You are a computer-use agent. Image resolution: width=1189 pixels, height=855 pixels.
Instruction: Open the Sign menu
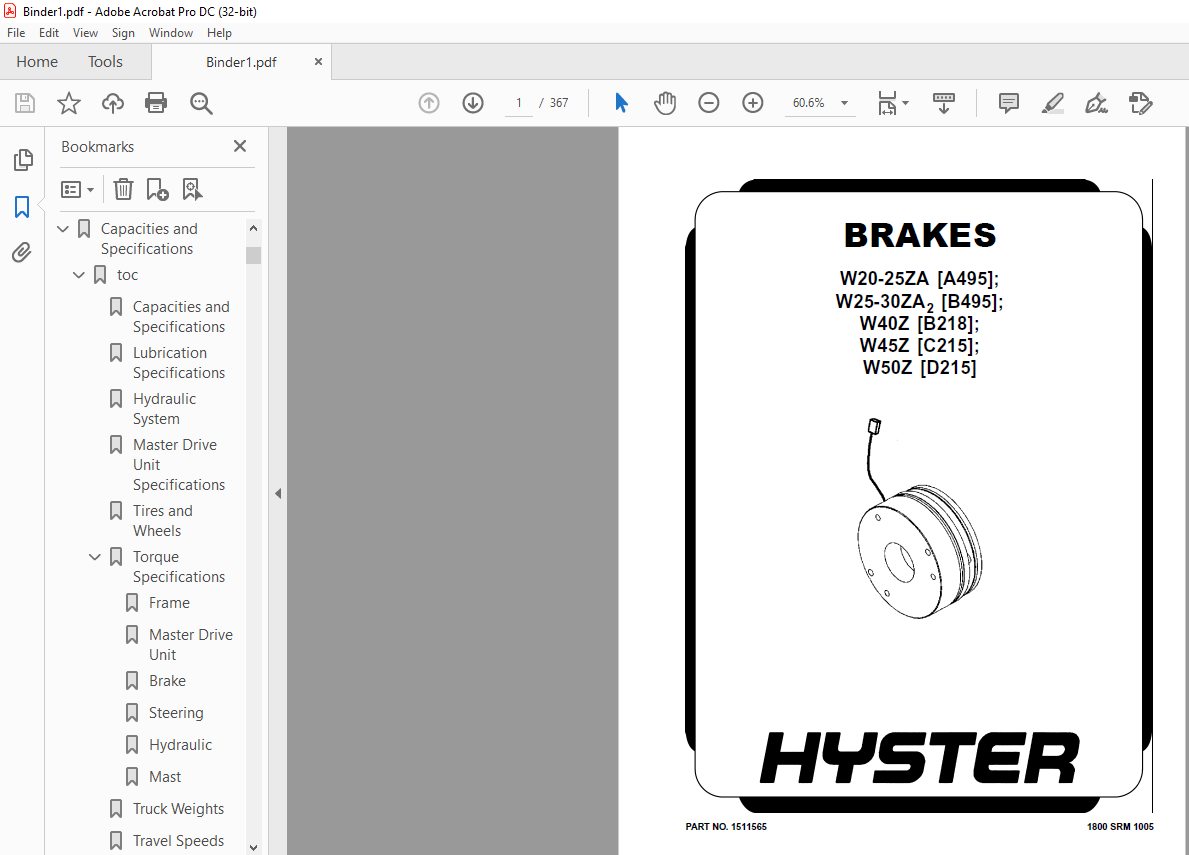click(x=123, y=33)
